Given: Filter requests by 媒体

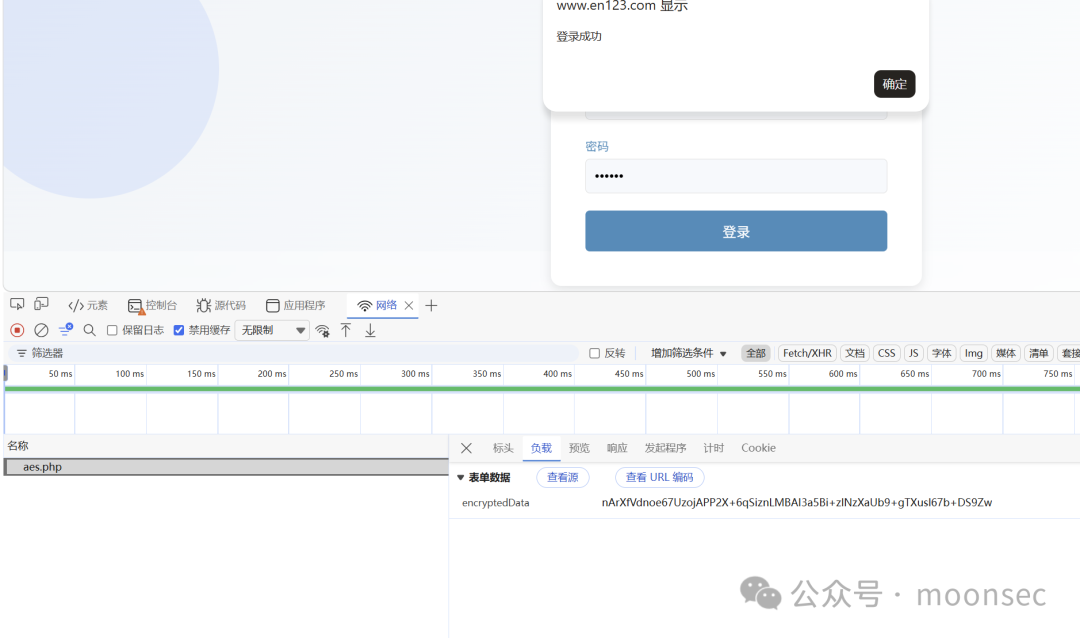Looking at the screenshot, I should coord(1006,353).
